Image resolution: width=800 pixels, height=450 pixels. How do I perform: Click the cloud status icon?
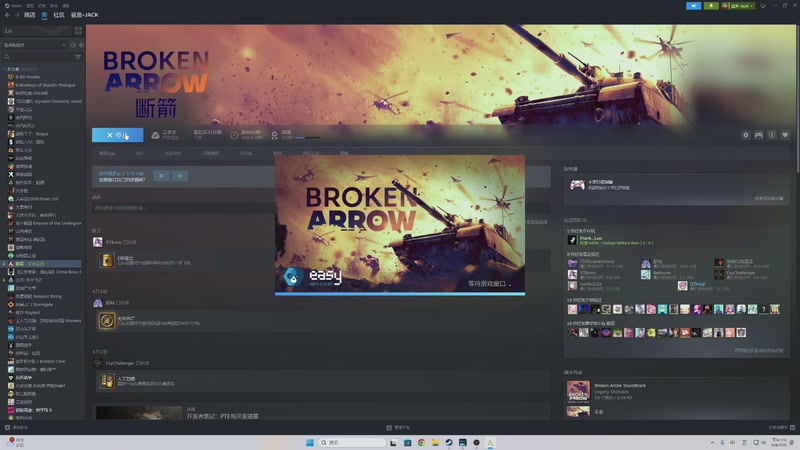155,135
